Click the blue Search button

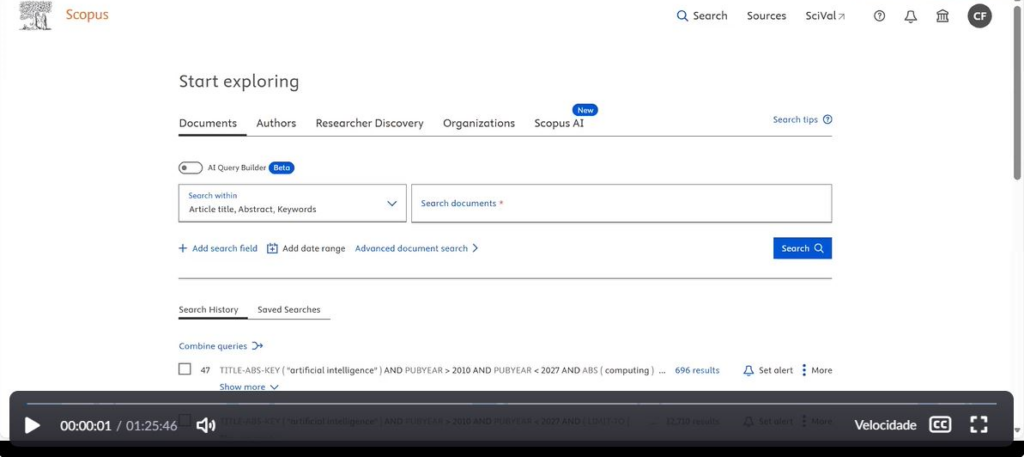[802, 248]
